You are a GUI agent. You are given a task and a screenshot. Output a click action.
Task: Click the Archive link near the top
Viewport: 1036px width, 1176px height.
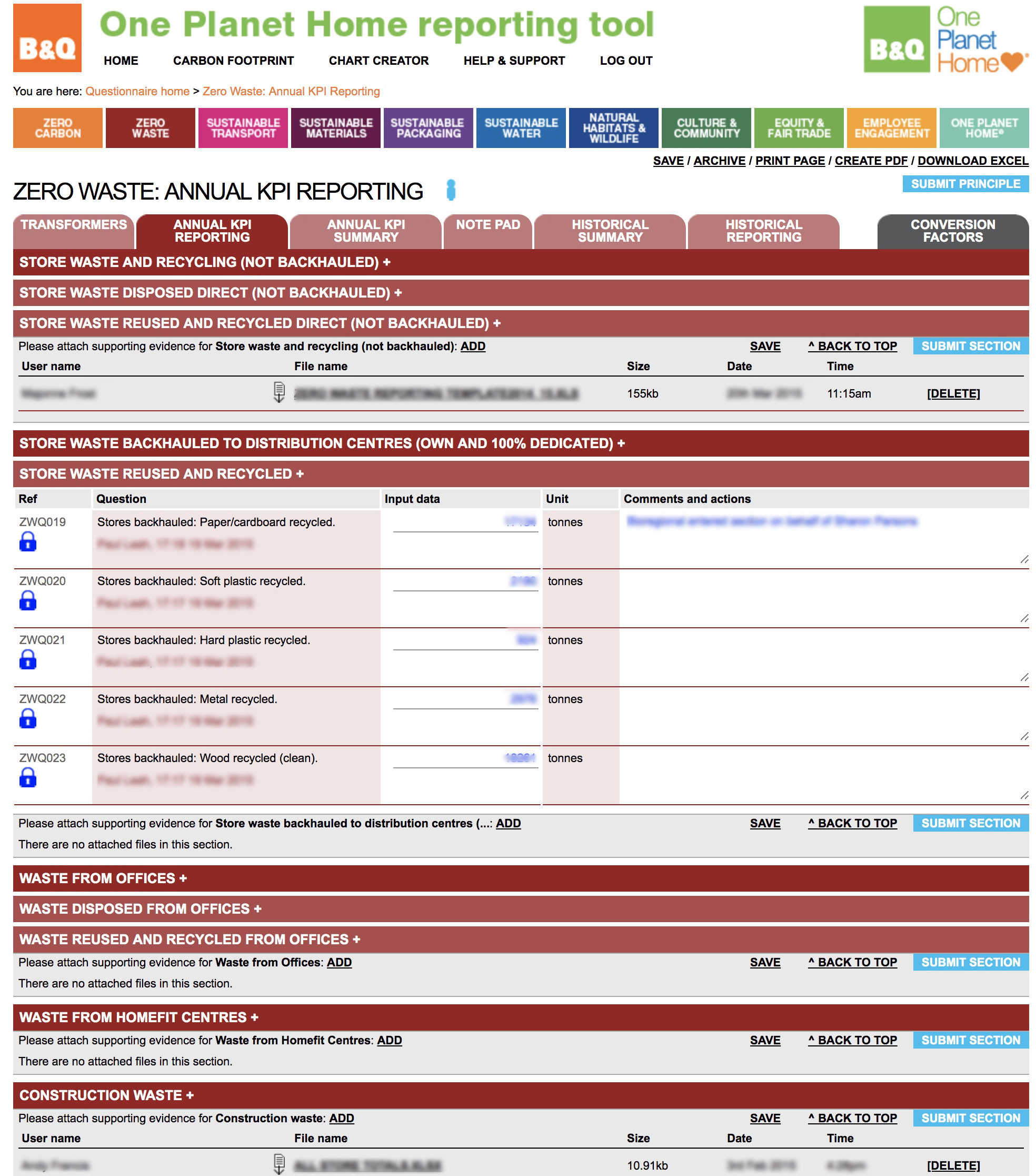719,161
